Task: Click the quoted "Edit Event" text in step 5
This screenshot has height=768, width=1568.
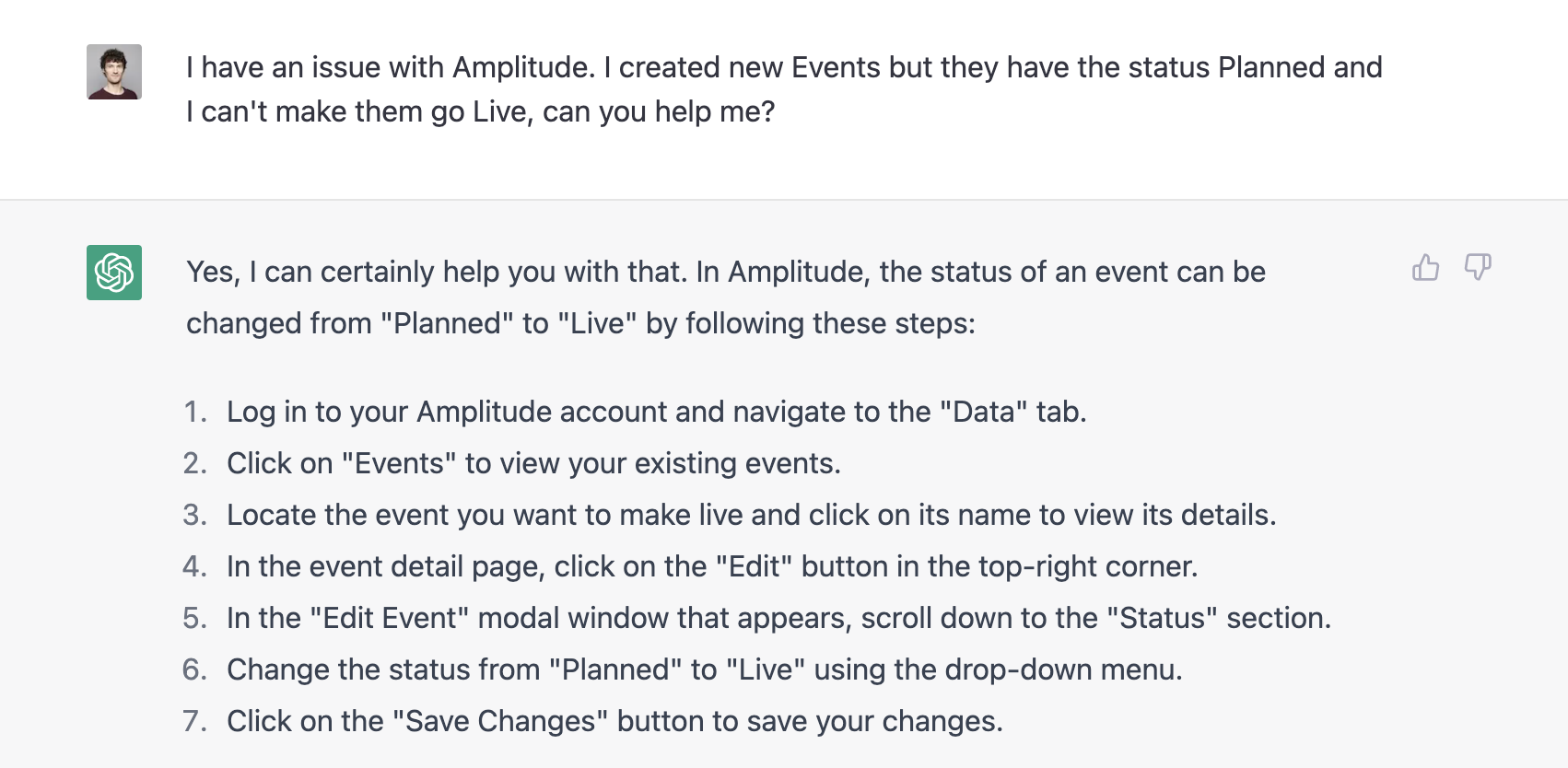Action: click(390, 618)
